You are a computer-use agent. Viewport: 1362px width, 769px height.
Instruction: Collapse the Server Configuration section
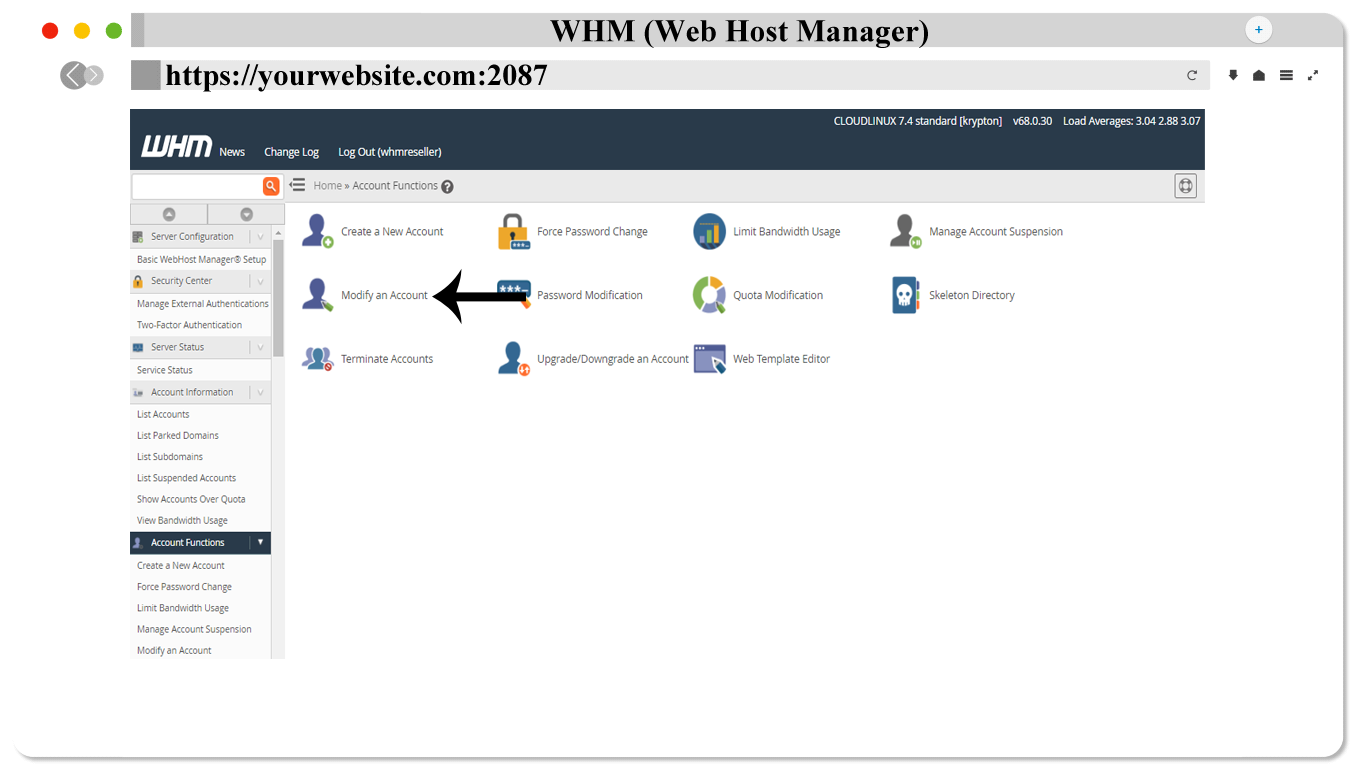[260, 237]
